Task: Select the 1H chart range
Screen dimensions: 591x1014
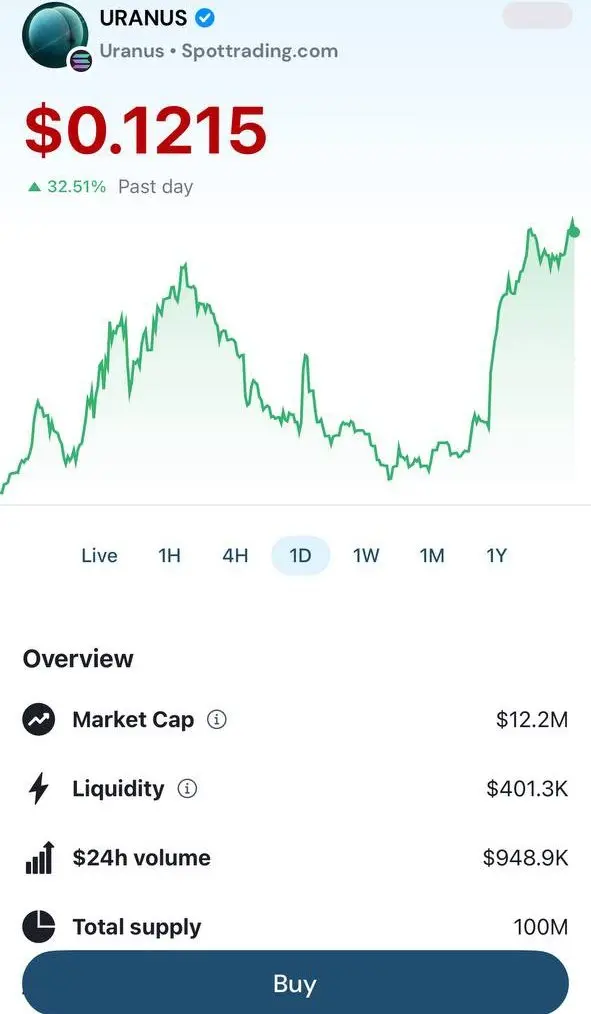Action: (169, 556)
